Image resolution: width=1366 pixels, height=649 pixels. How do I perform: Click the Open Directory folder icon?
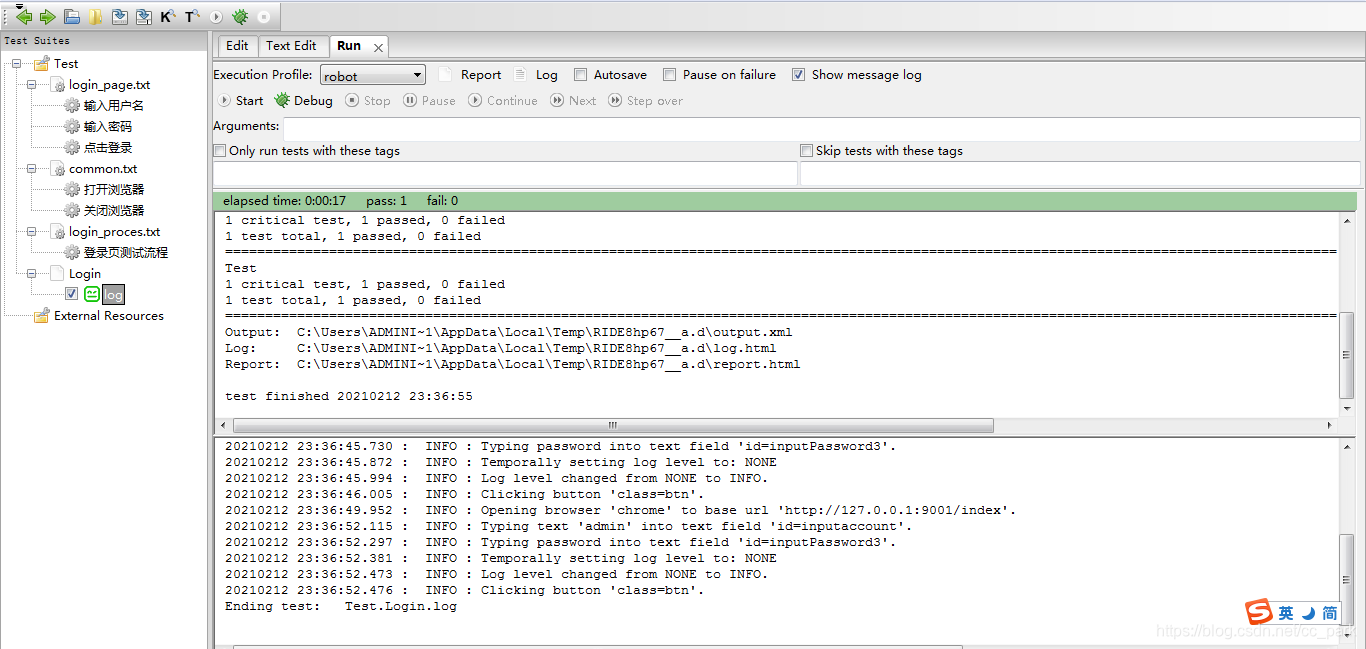(95, 17)
